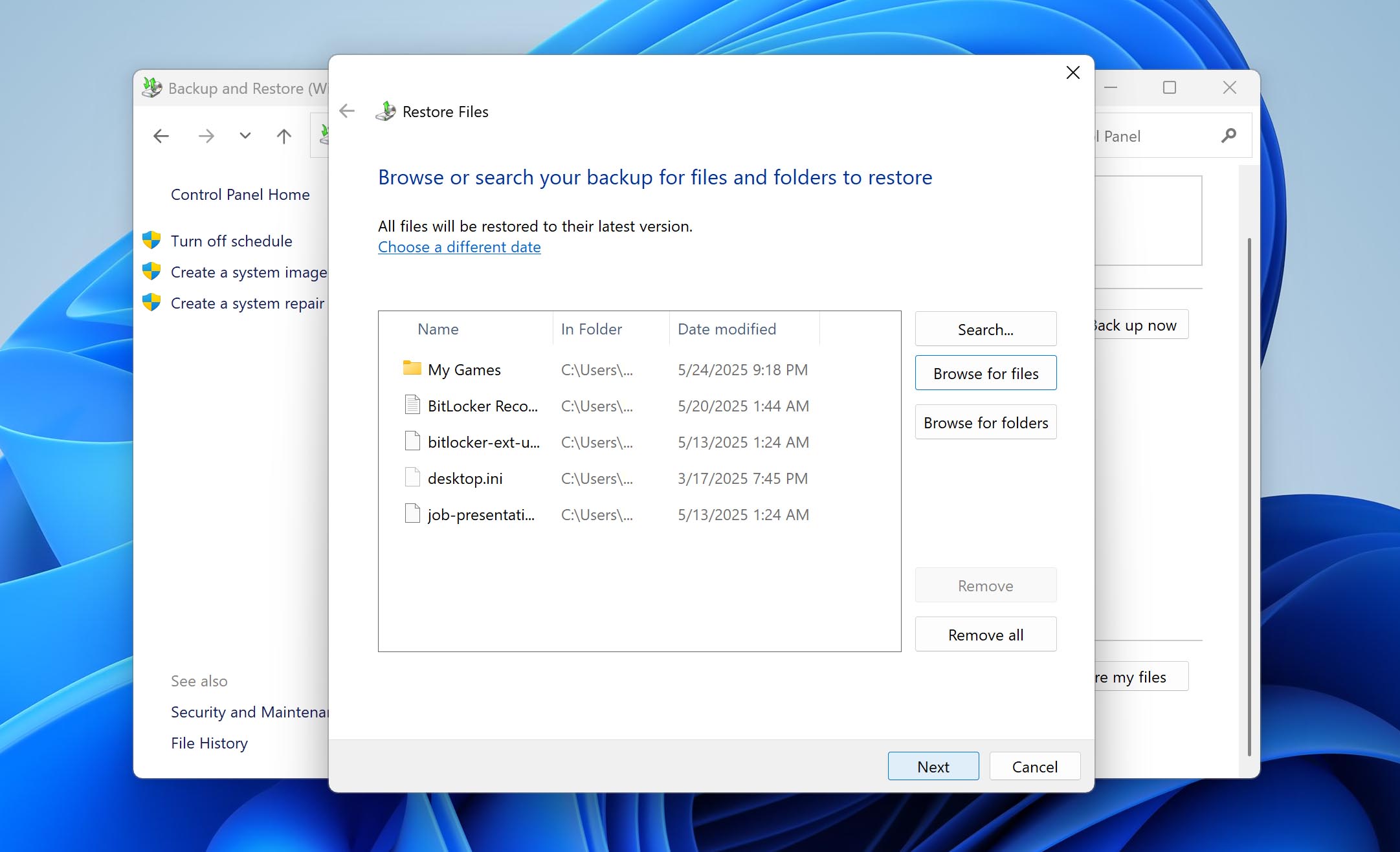Open recent locations dropdown chevron
Viewport: 1400px width, 852px height.
245,136
